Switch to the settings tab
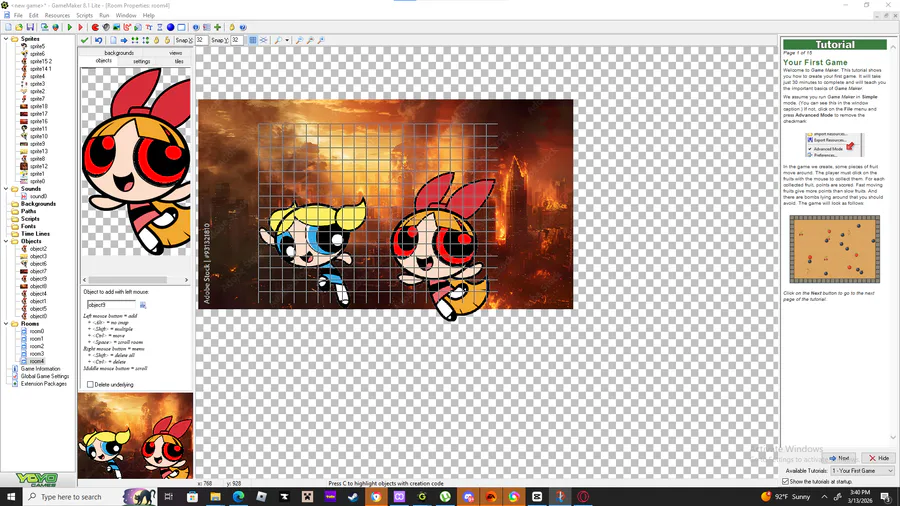900x506 pixels. [142, 61]
